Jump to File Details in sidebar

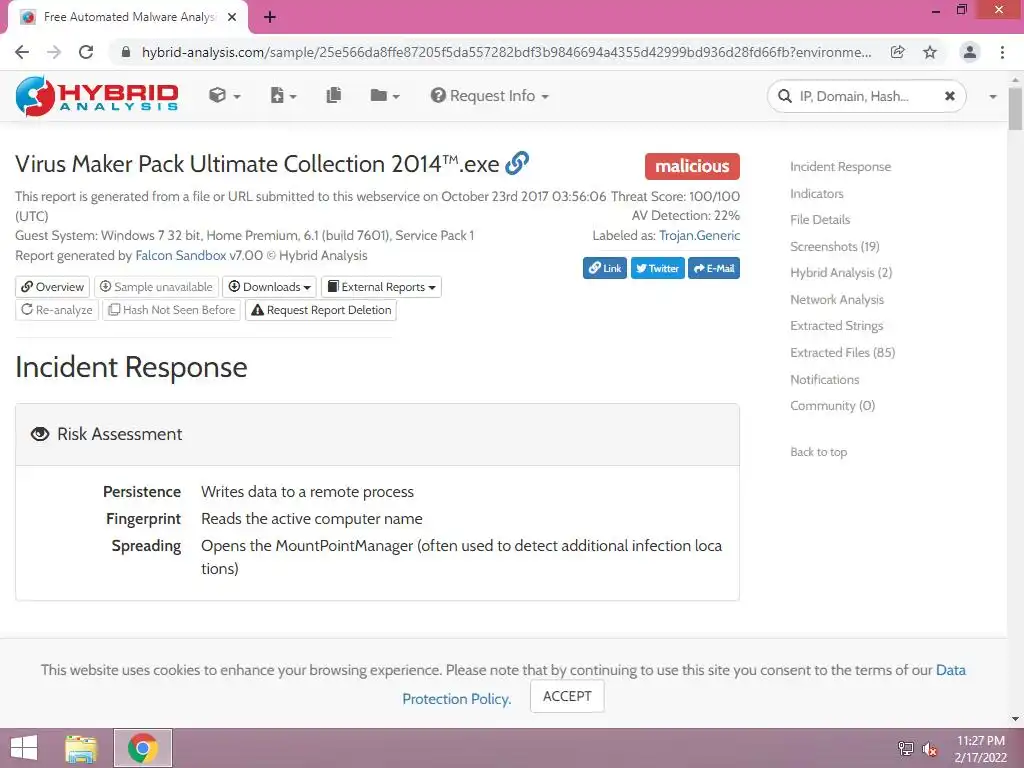coord(820,219)
